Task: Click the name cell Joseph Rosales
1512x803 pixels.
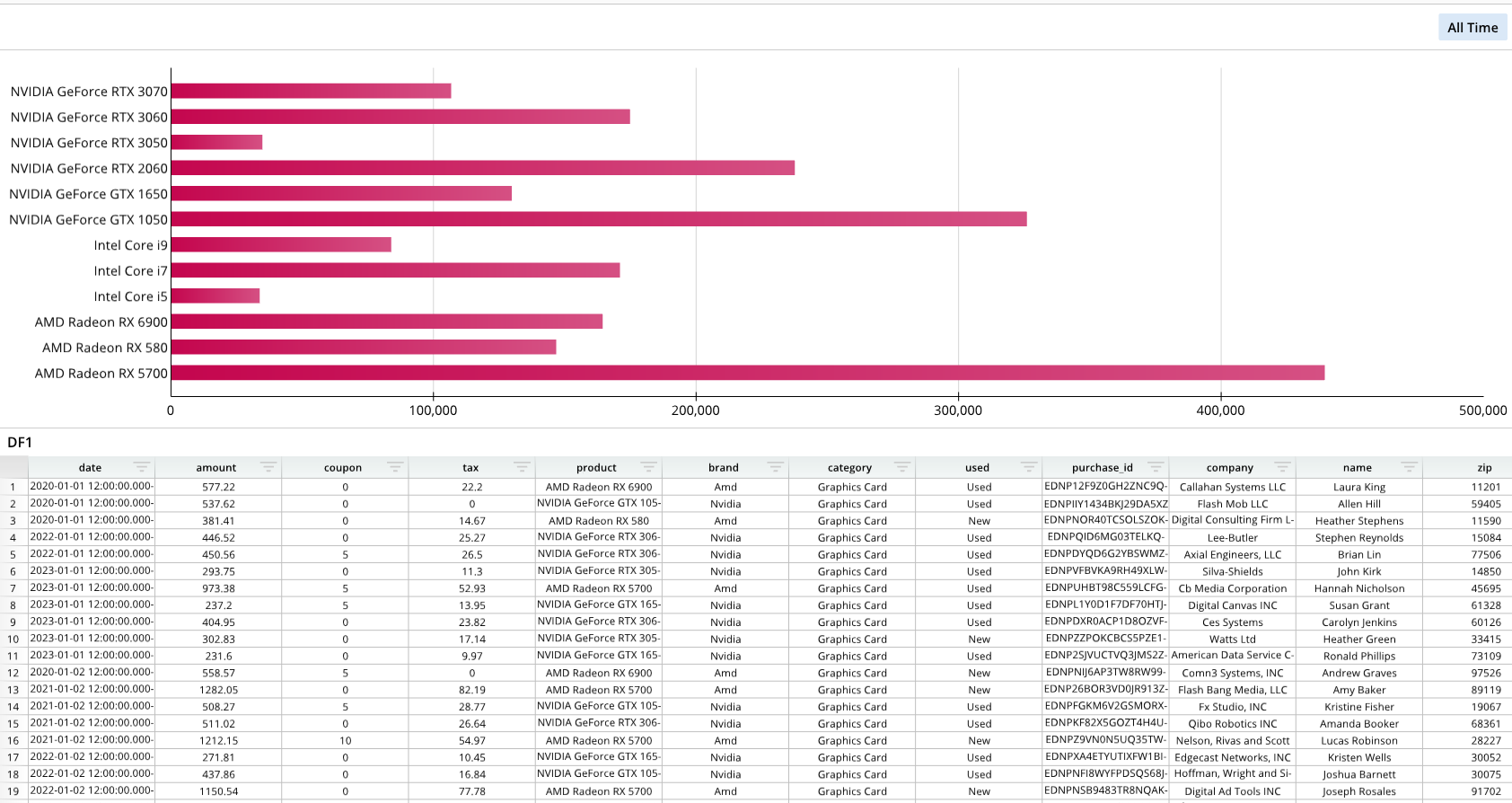Action: coord(1358,791)
